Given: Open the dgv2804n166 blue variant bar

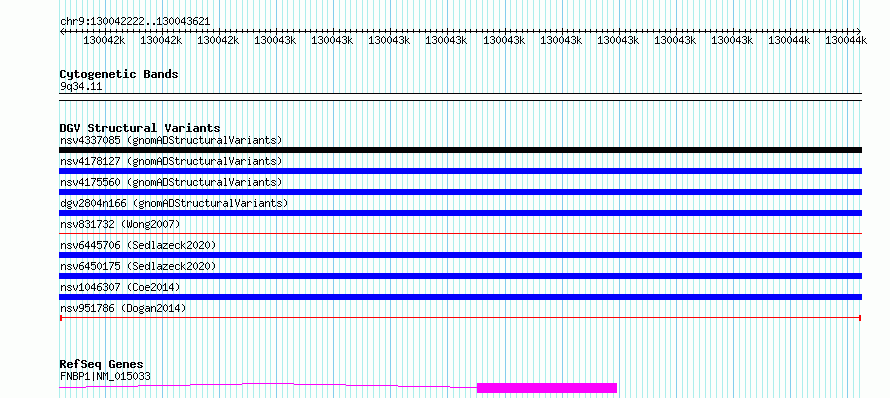Looking at the screenshot, I should tap(460, 213).
